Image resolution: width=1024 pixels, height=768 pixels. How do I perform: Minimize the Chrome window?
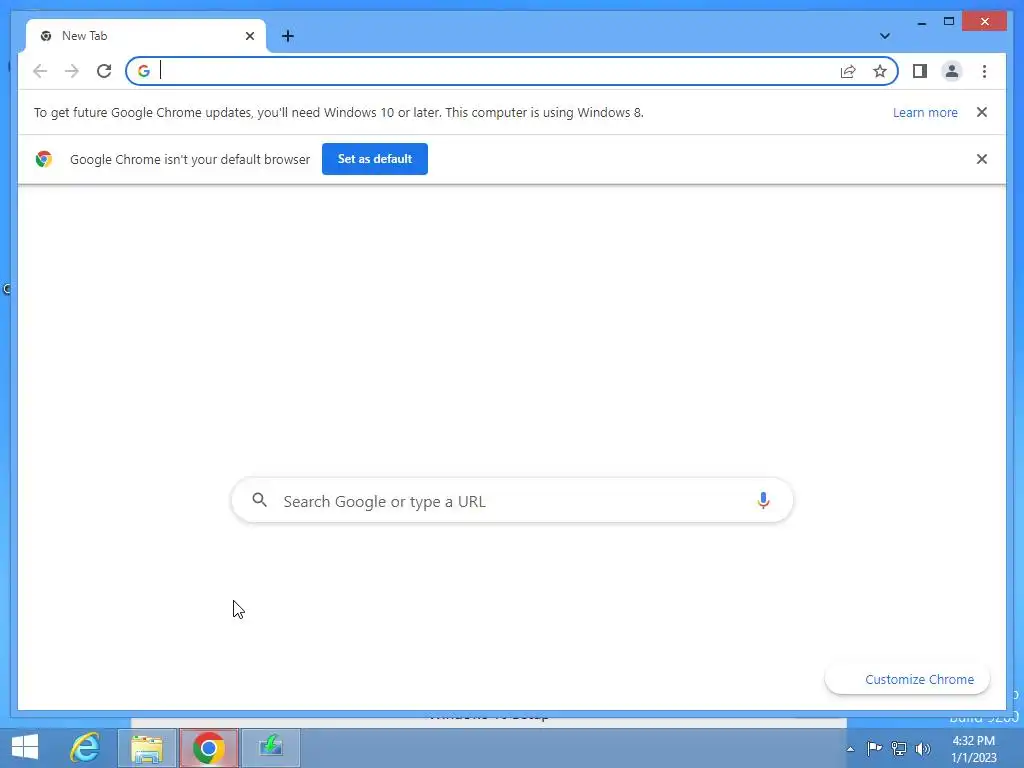coord(921,22)
